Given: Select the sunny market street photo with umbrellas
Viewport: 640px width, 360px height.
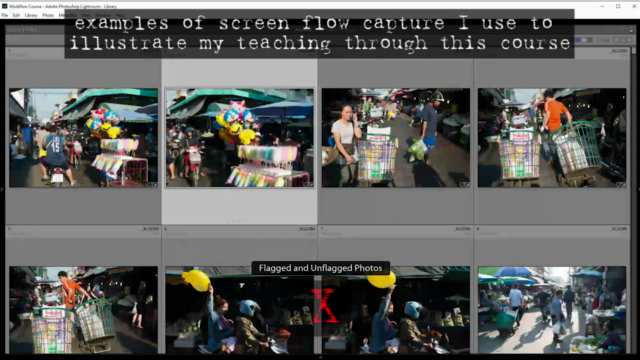Looking at the screenshot, I should (552, 310).
